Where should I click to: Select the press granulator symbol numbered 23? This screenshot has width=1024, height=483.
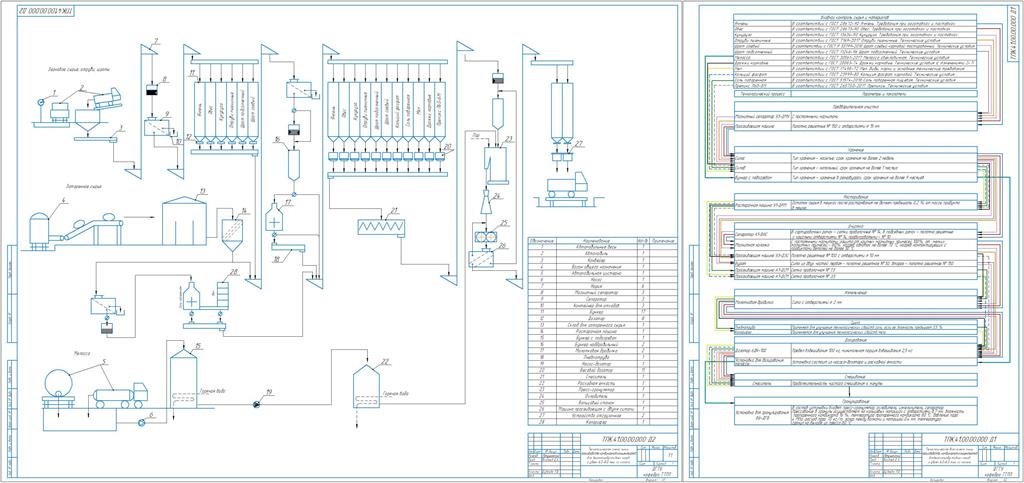pos(496,164)
